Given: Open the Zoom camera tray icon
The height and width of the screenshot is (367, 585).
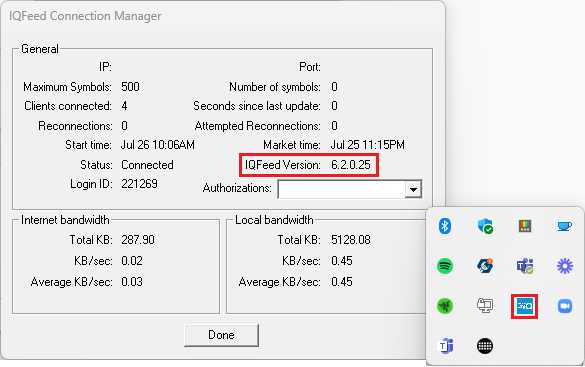Looking at the screenshot, I should coord(564,306).
